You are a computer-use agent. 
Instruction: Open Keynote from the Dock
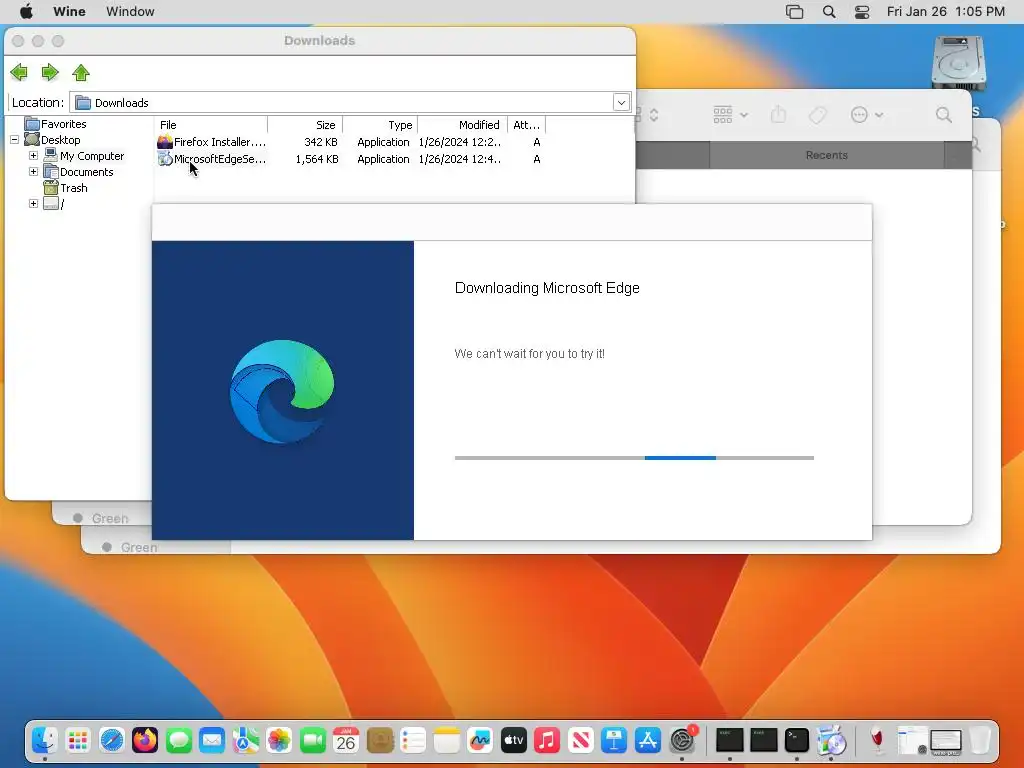[615, 740]
